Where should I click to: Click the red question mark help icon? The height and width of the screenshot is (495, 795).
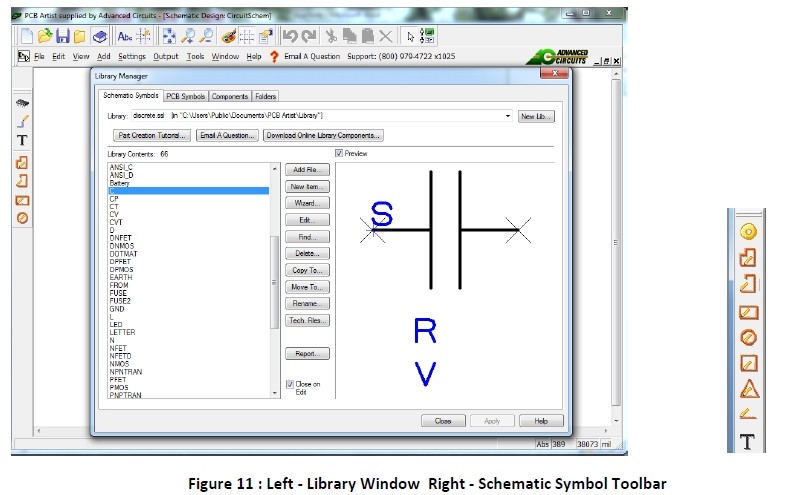(274, 57)
